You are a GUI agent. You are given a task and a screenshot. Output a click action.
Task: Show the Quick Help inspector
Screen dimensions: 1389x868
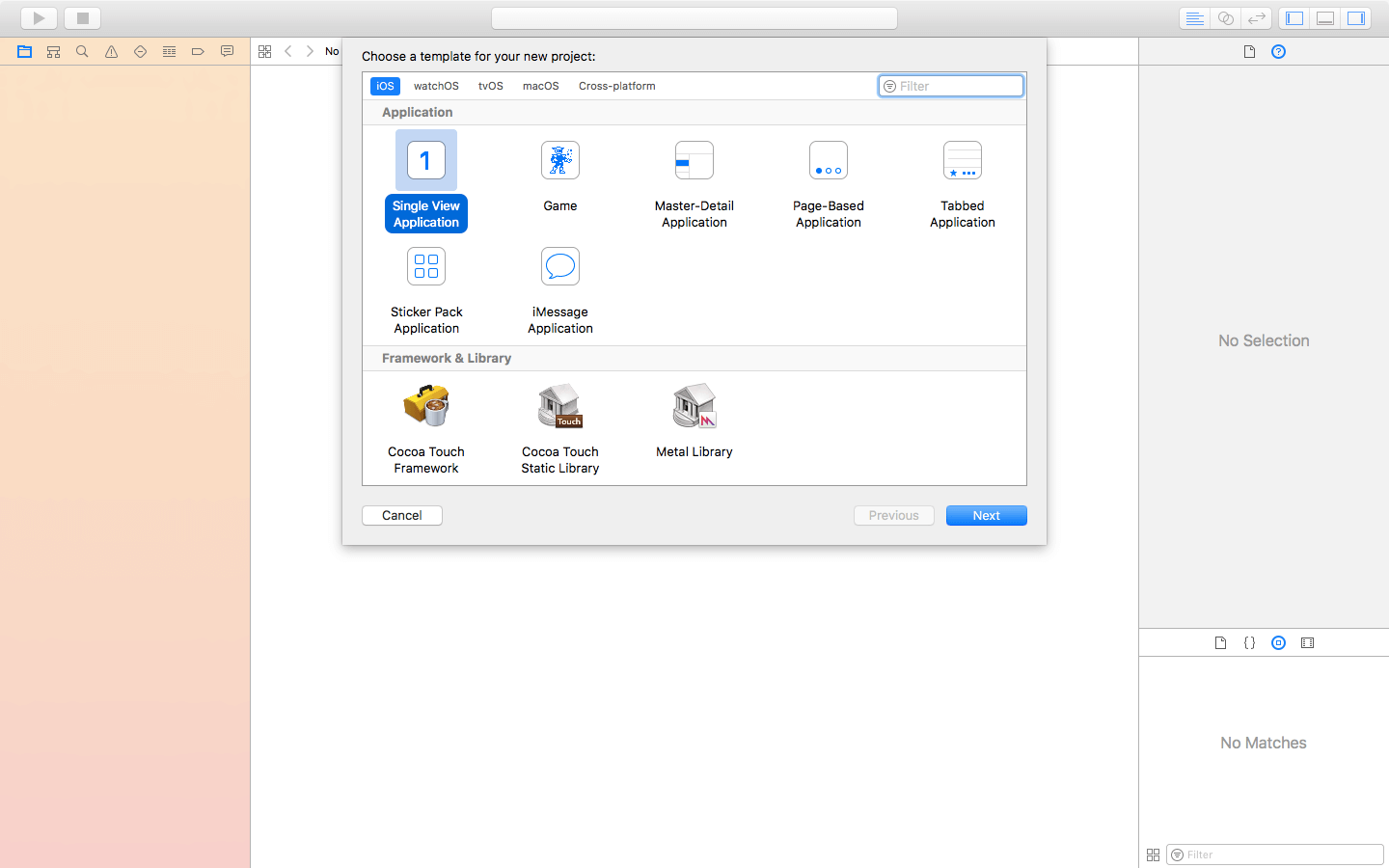[x=1279, y=51]
